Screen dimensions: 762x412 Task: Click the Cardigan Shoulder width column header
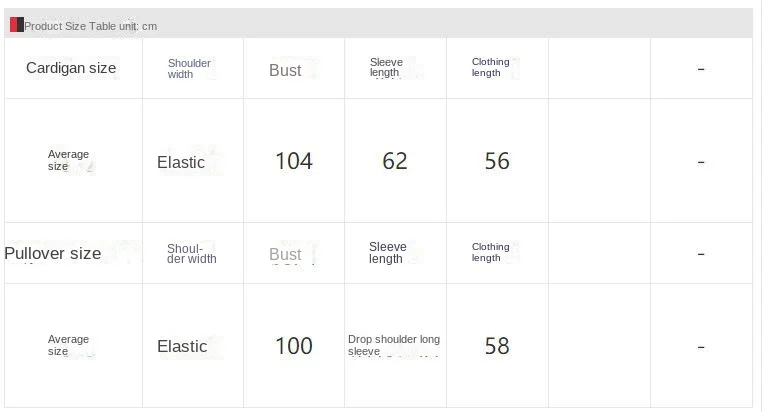click(x=189, y=68)
